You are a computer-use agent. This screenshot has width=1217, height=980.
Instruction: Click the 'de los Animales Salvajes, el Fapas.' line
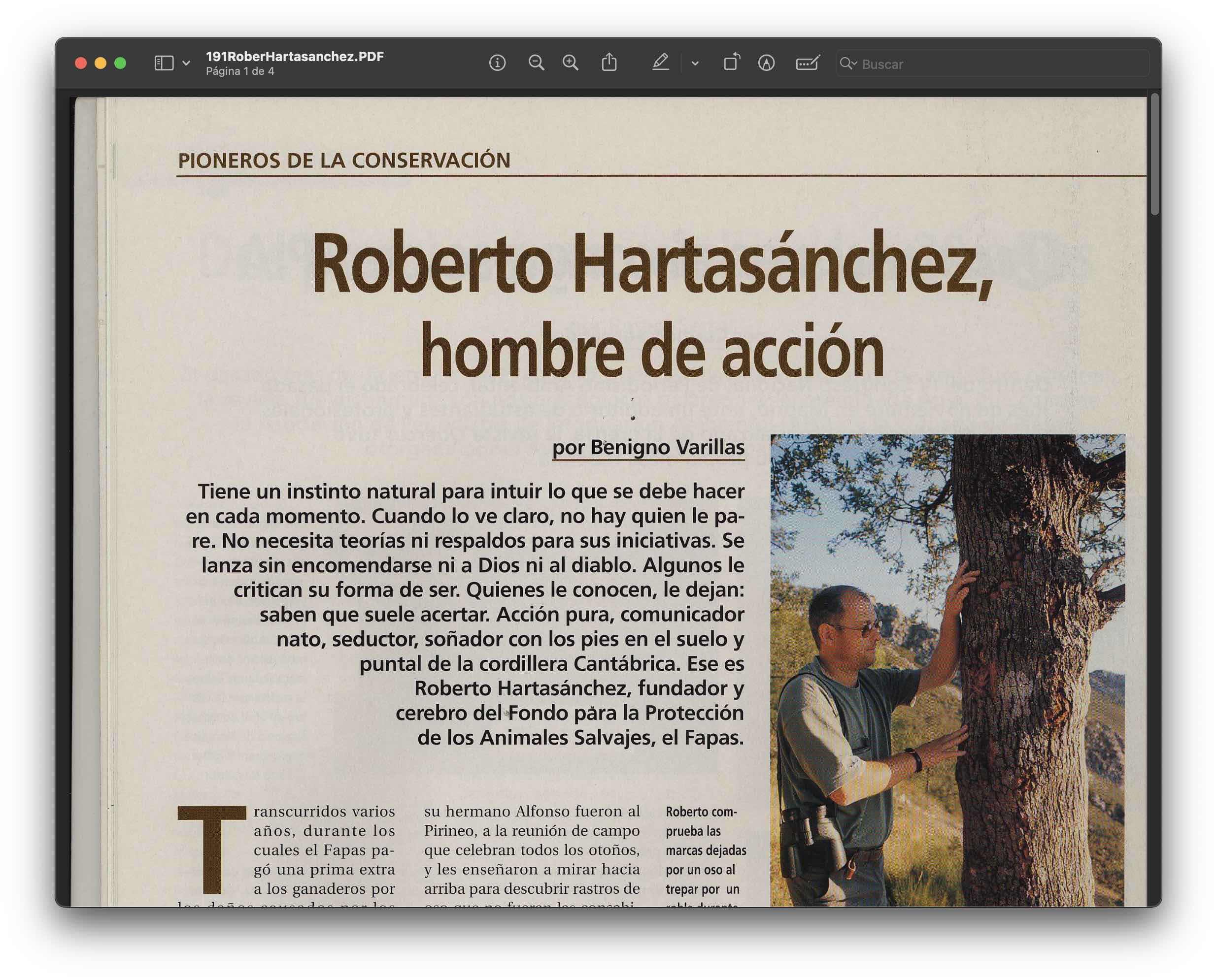(x=580, y=737)
